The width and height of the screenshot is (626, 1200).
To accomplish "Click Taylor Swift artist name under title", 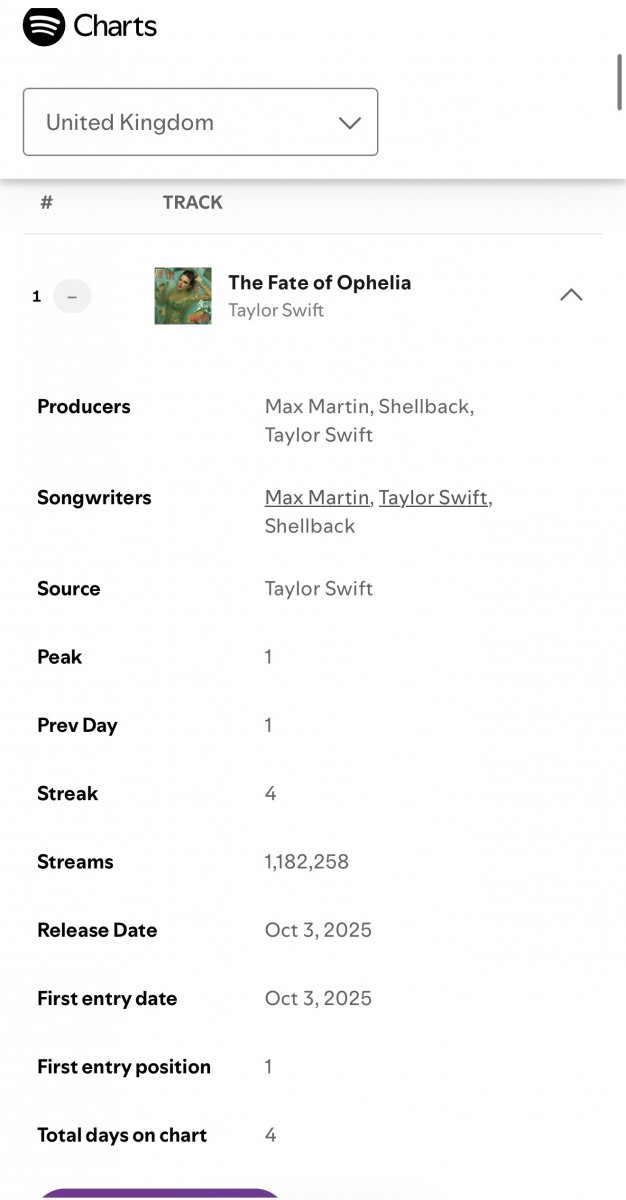I will pos(276,310).
